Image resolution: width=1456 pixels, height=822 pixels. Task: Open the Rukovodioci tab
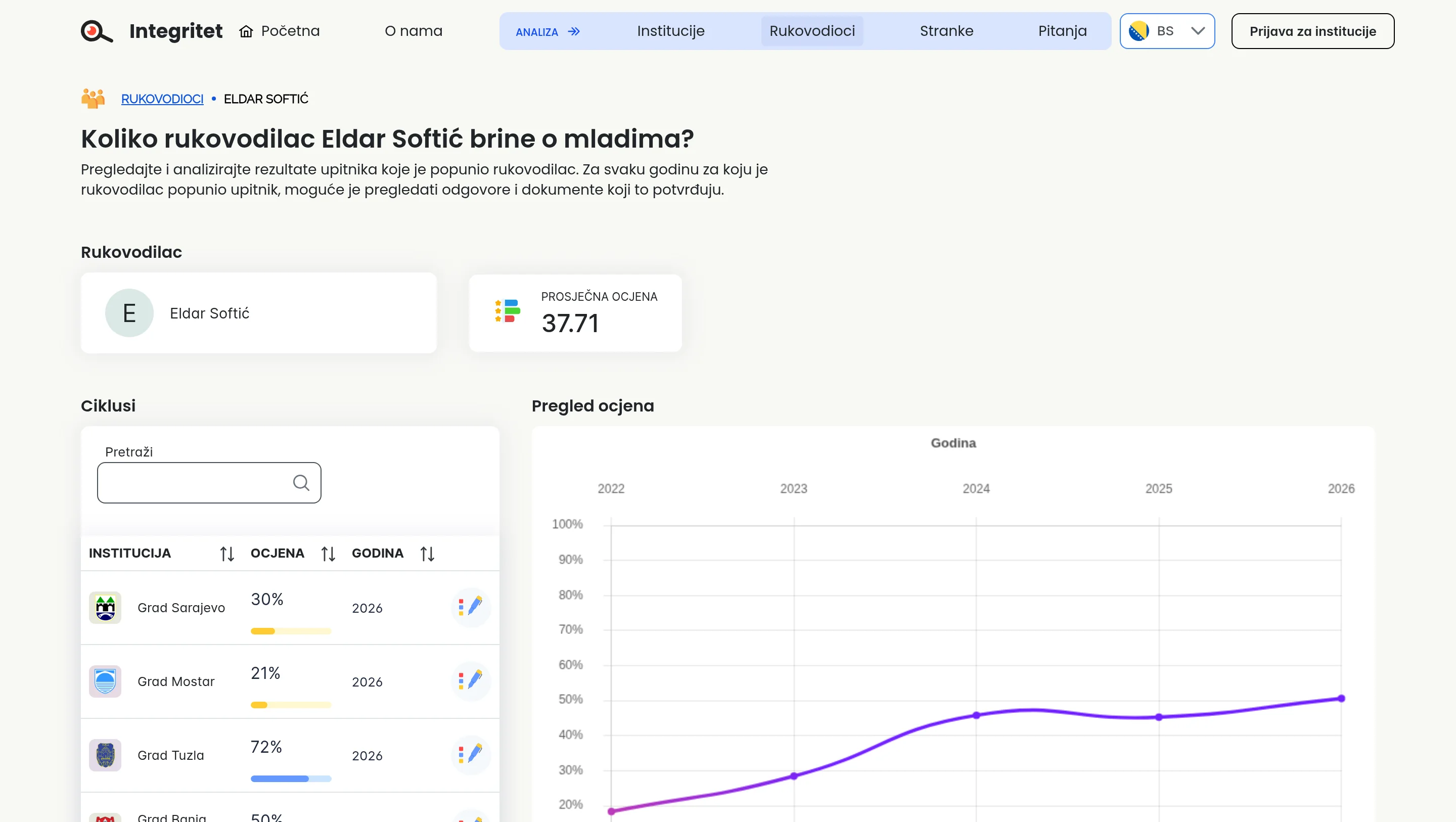(x=812, y=31)
